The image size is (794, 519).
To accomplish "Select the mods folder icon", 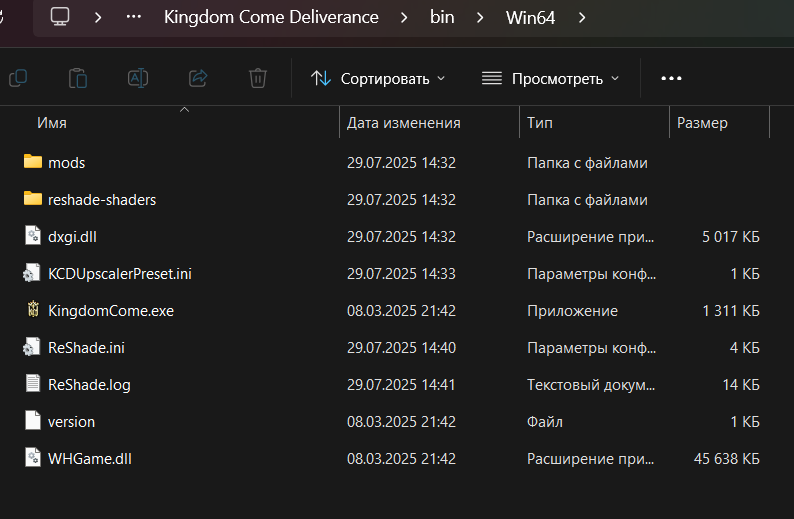I will click(33, 162).
